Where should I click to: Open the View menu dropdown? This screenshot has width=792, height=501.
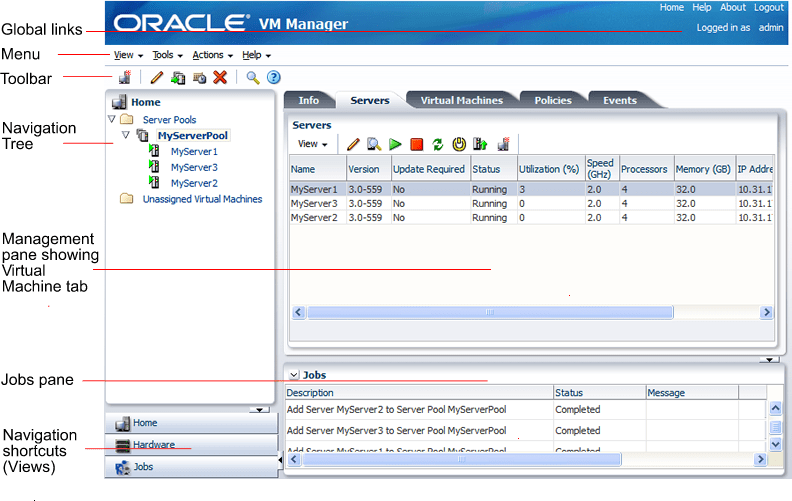(128, 55)
